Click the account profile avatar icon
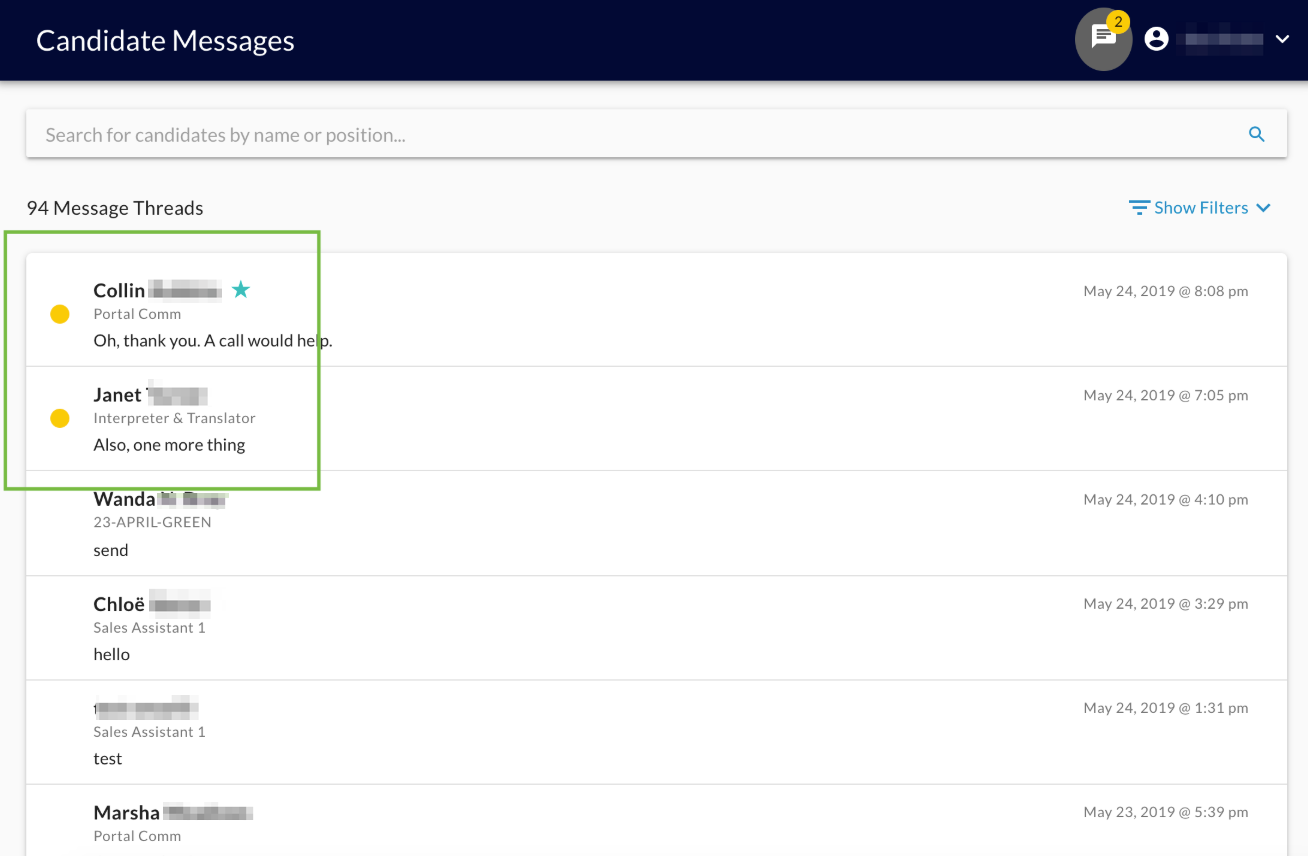The image size is (1308, 856). [x=1157, y=39]
